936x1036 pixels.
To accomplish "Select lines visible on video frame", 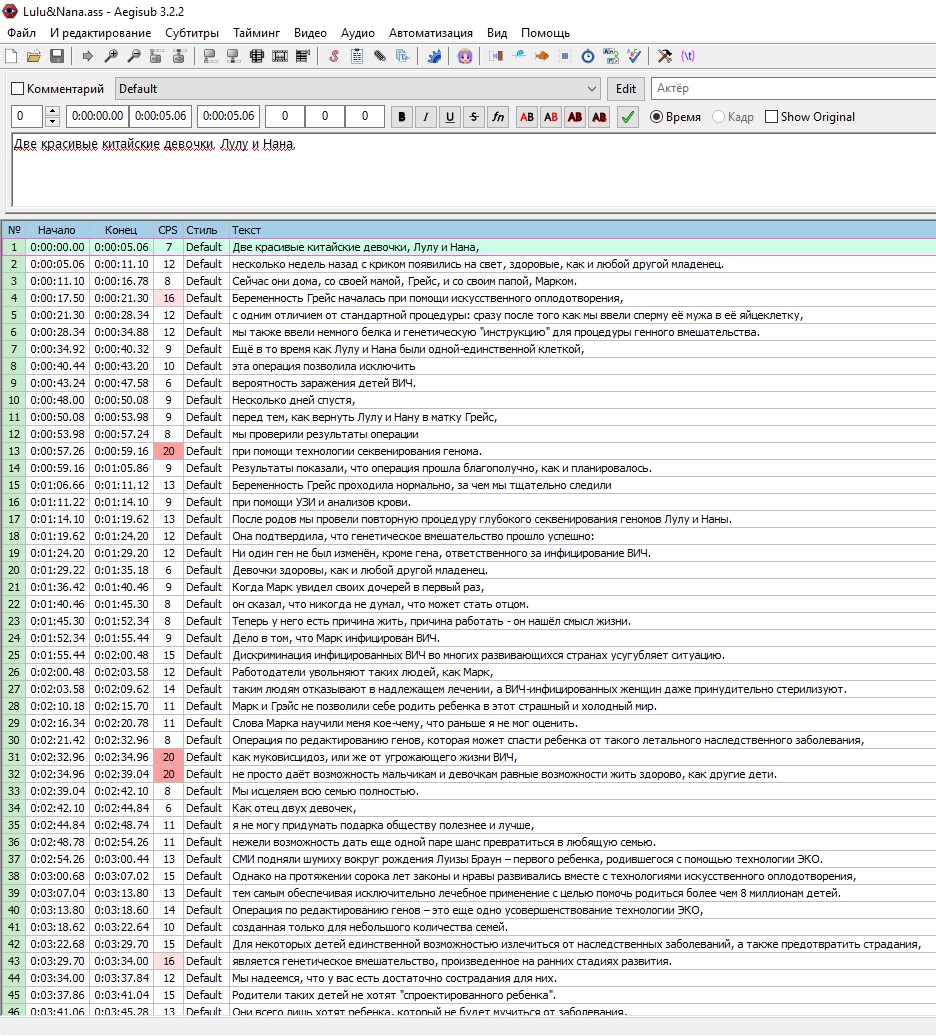I will tap(257, 56).
